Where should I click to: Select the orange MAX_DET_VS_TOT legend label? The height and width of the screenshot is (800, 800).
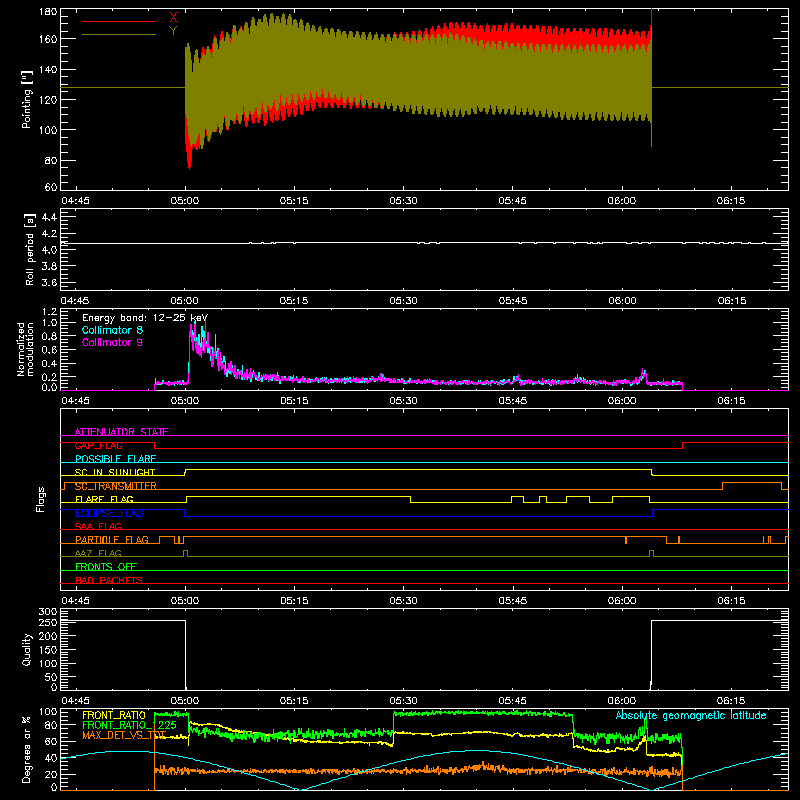click(124, 735)
